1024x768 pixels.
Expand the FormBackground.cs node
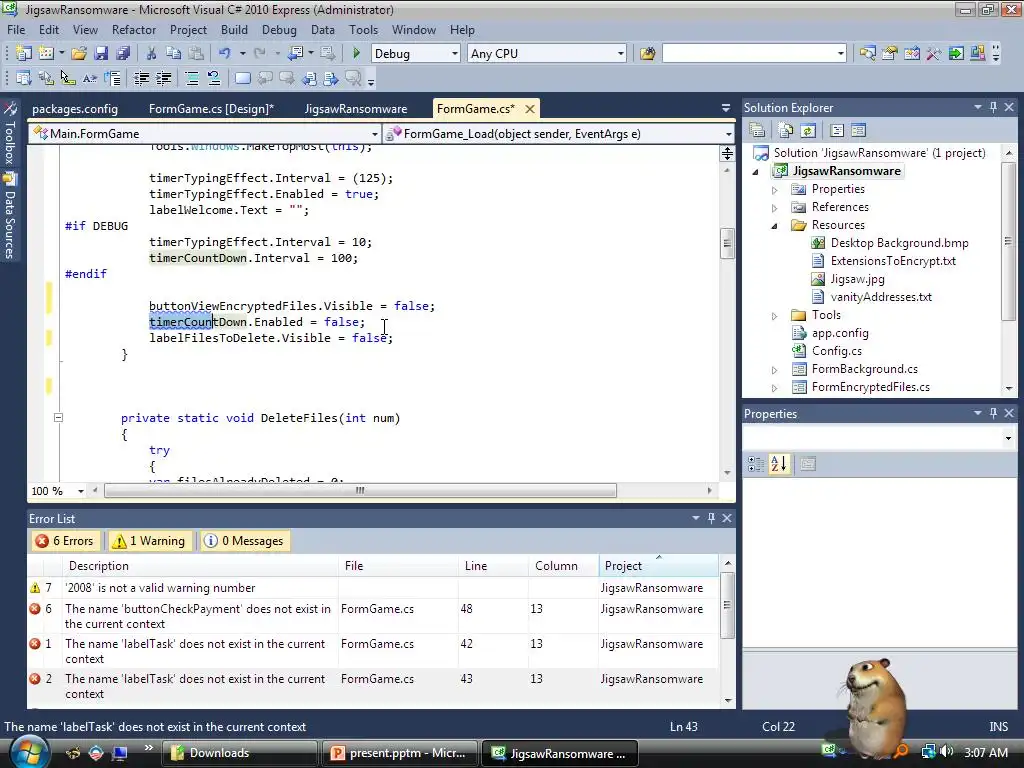[x=775, y=370]
